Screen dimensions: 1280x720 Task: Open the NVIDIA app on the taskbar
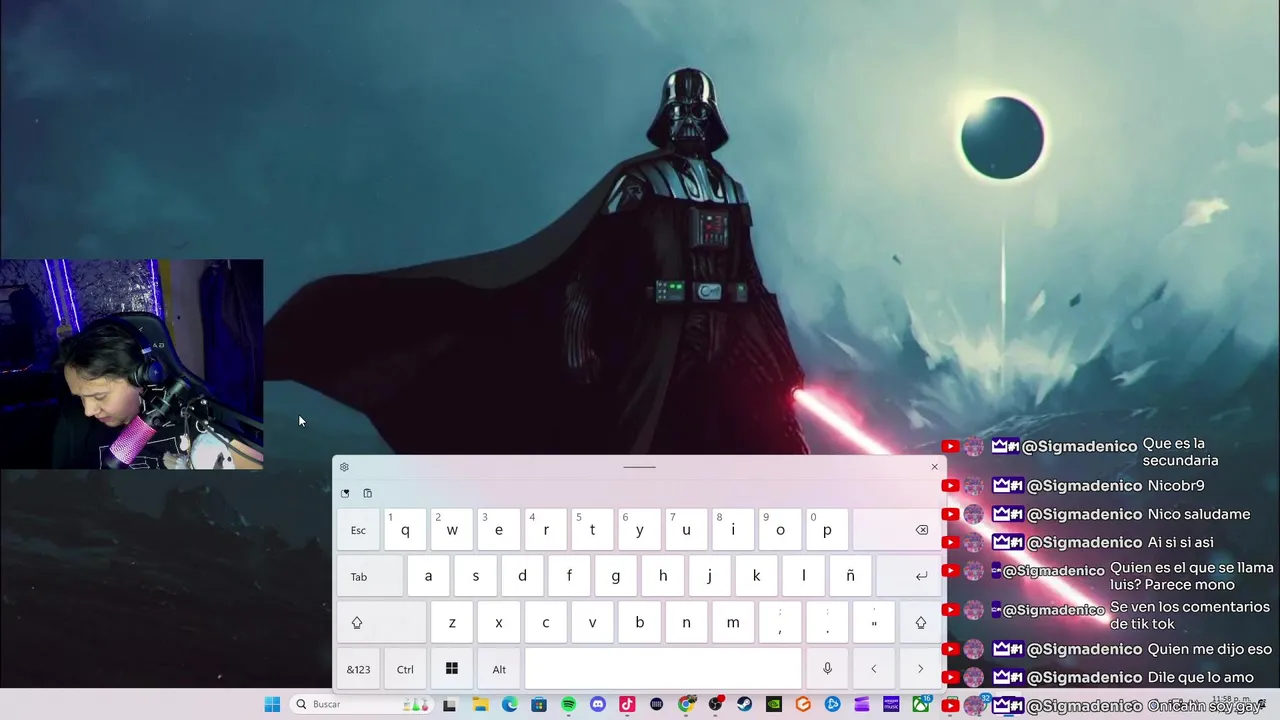(774, 704)
